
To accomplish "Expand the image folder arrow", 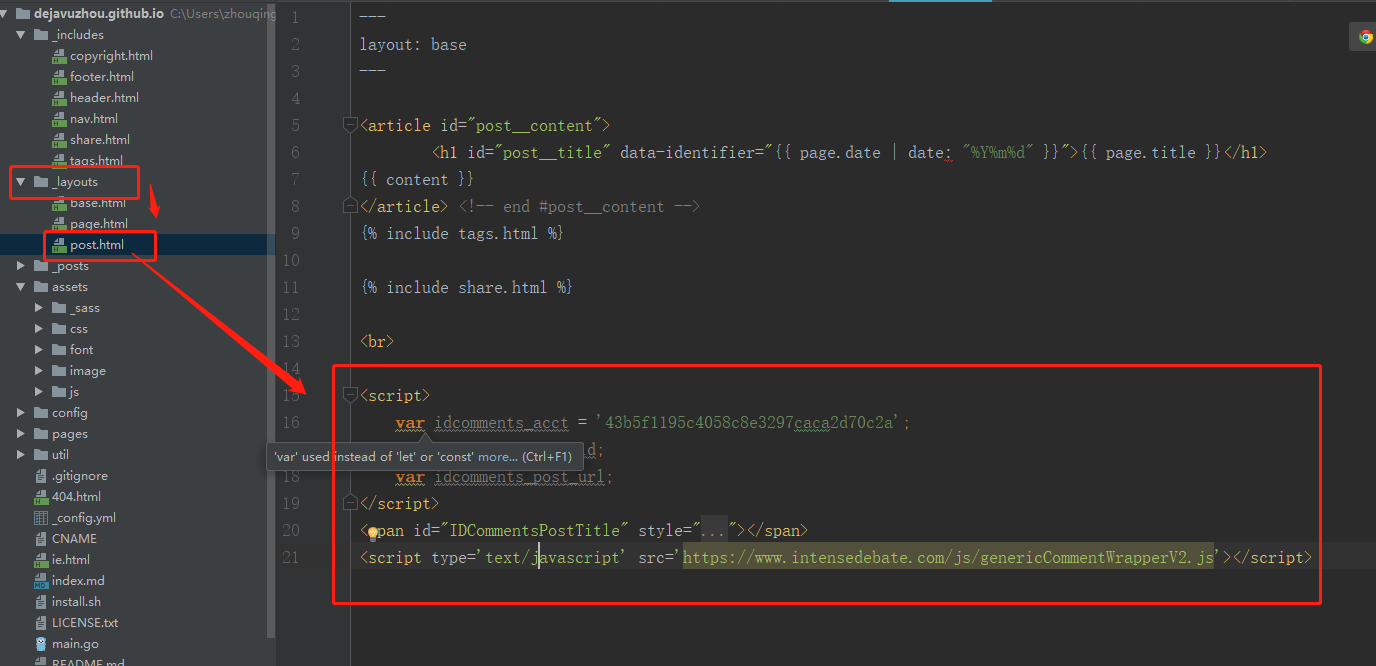I will tap(39, 371).
